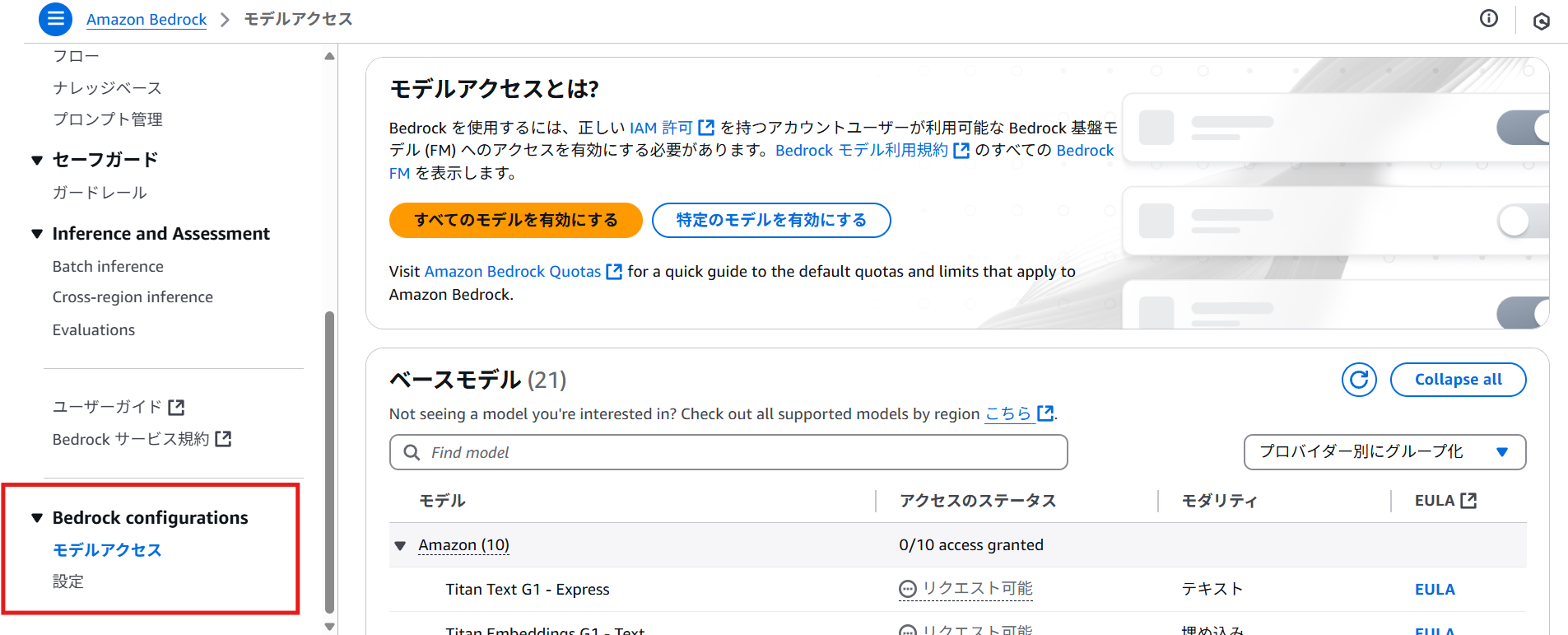Screen dimensions: 1568x635
Task: Refresh the base models list
Action: (x=1359, y=380)
